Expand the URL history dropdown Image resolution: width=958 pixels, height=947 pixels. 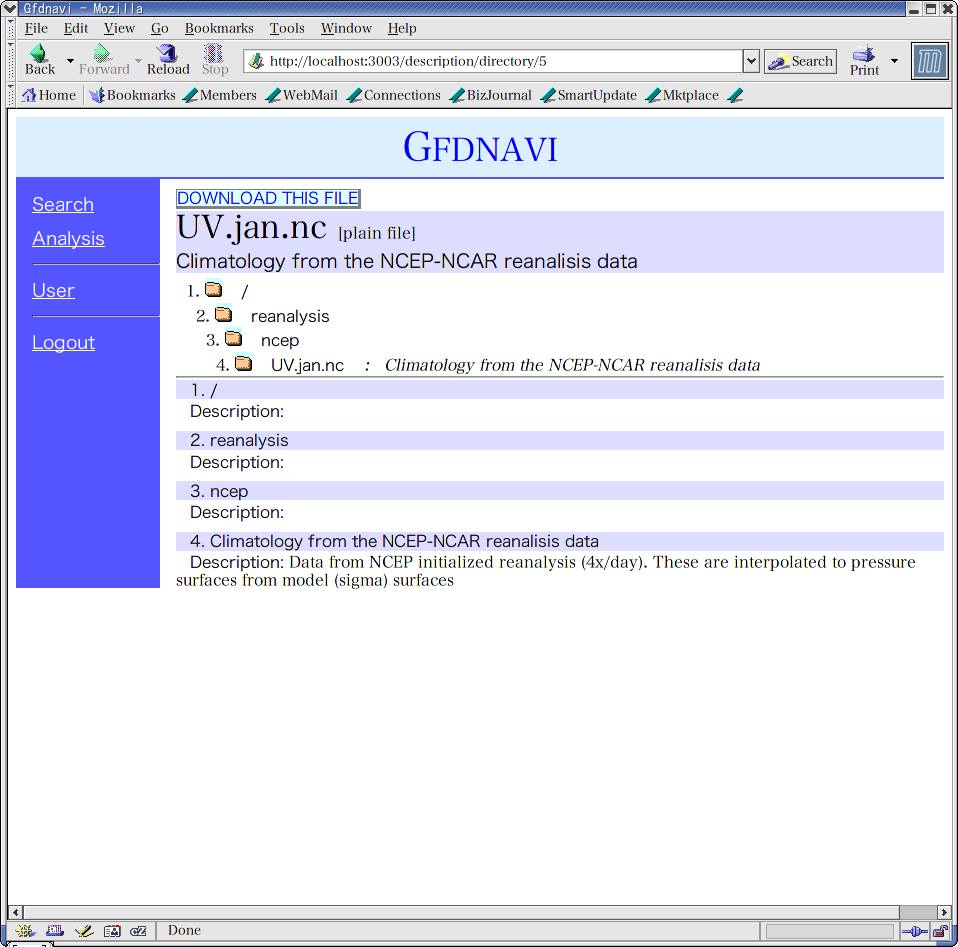coord(751,61)
